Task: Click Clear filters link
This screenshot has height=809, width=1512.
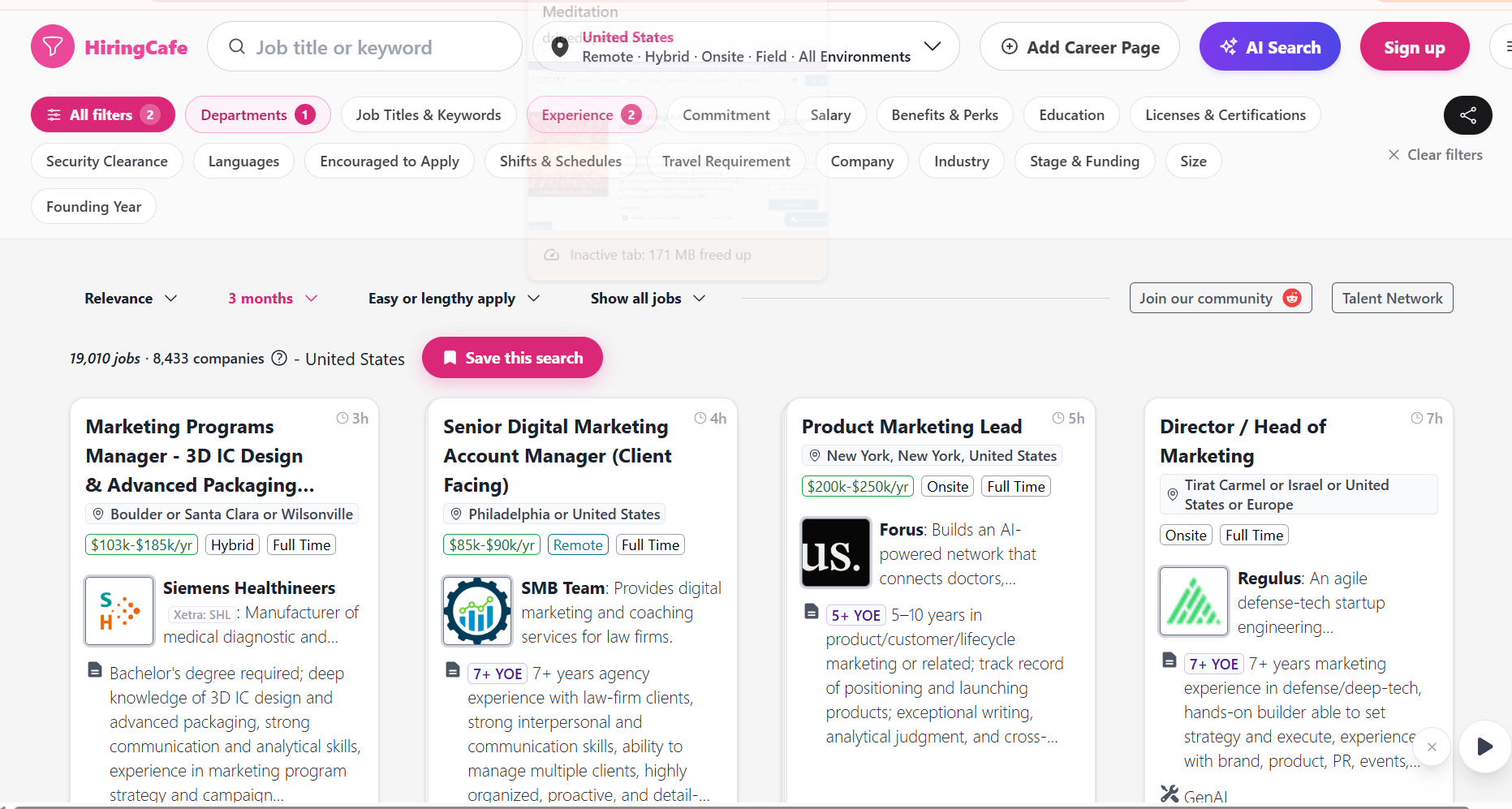Action: (x=1435, y=155)
